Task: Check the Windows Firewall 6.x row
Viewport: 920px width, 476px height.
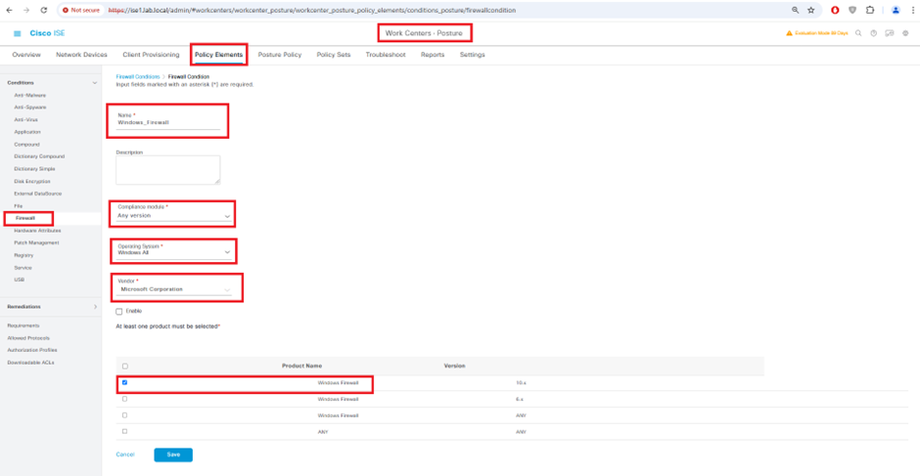Action: pyautogui.click(x=124, y=399)
